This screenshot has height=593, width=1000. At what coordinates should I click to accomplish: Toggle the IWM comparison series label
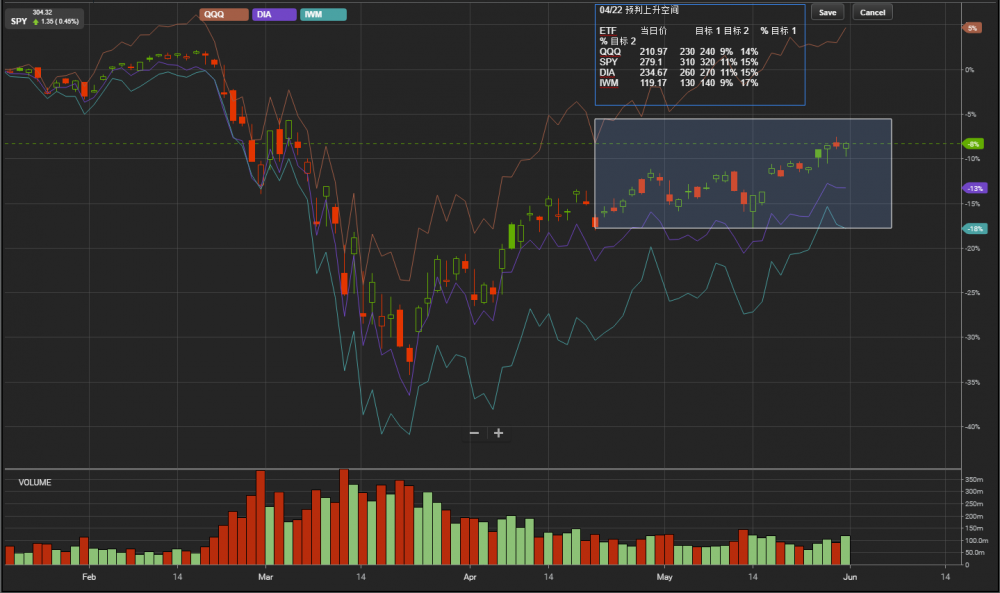coord(323,14)
